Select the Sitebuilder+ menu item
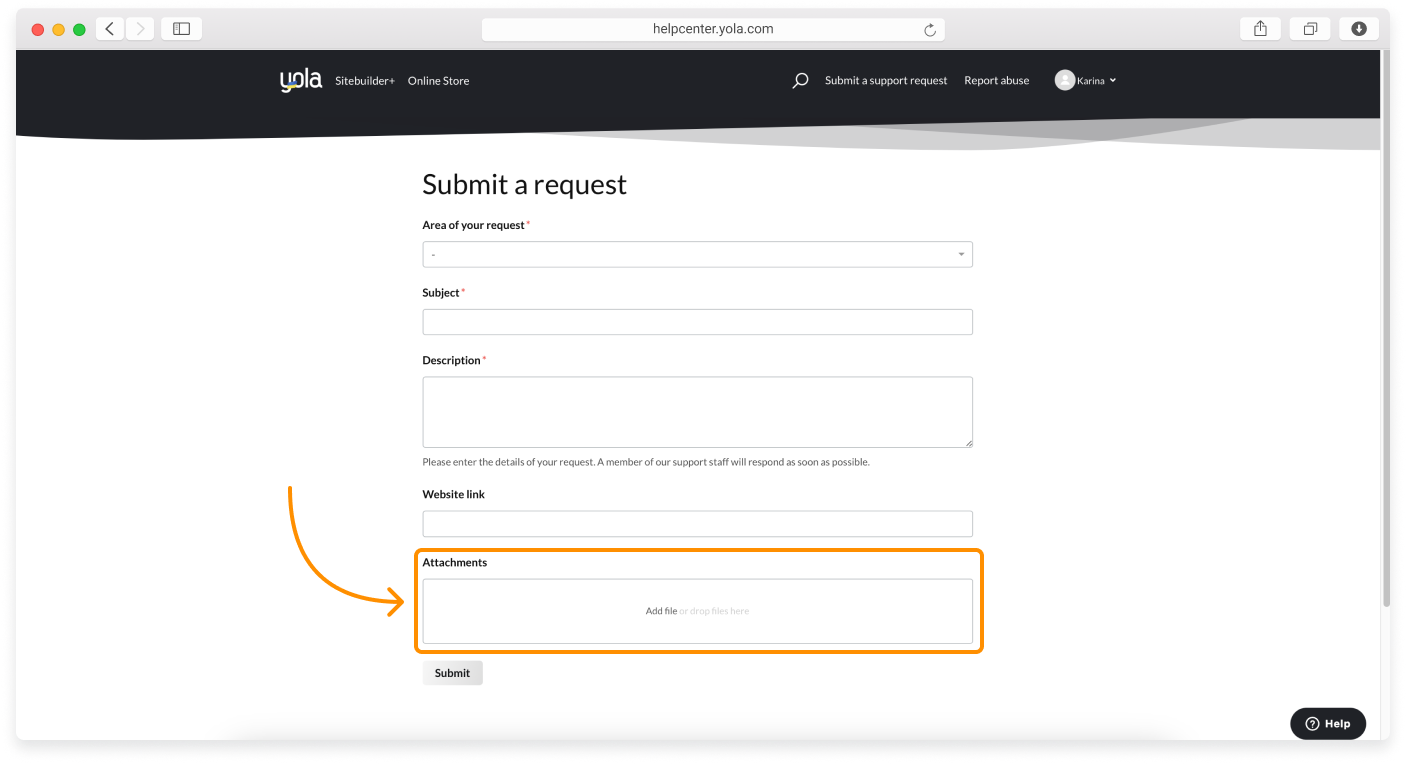The width and height of the screenshot is (1406, 764). 364,81
